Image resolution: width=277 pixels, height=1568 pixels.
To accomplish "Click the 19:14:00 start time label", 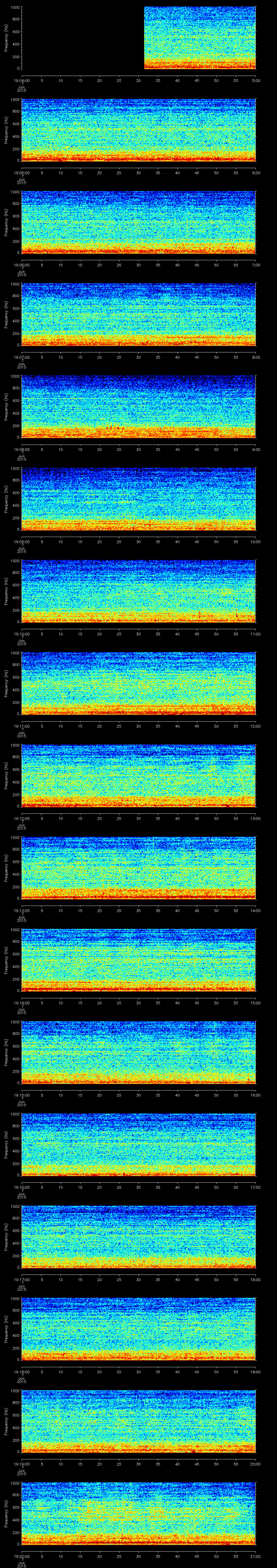I will pos(22,1003).
